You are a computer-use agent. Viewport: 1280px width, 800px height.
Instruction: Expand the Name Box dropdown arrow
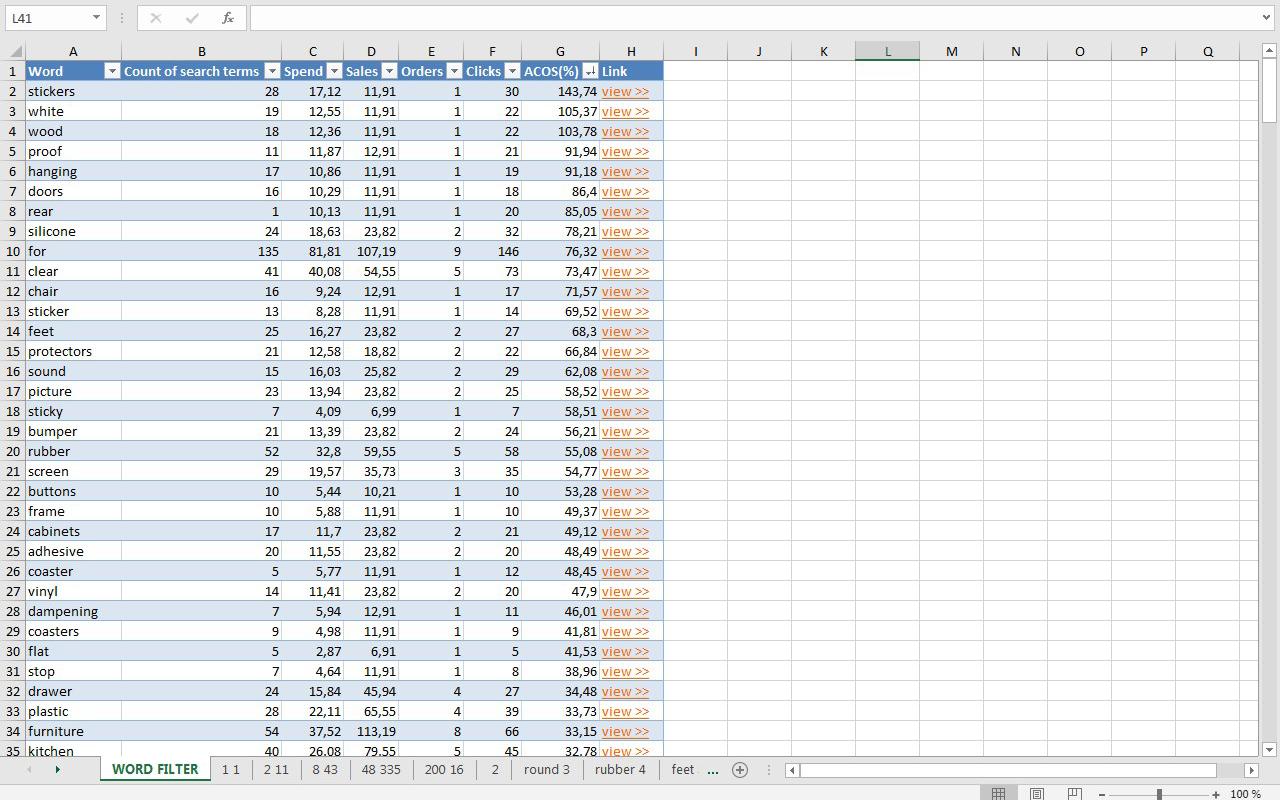[96, 18]
